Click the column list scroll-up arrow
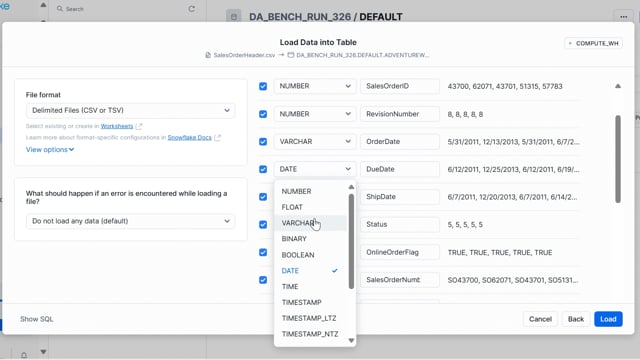This screenshot has height=360, width=640. point(618,86)
